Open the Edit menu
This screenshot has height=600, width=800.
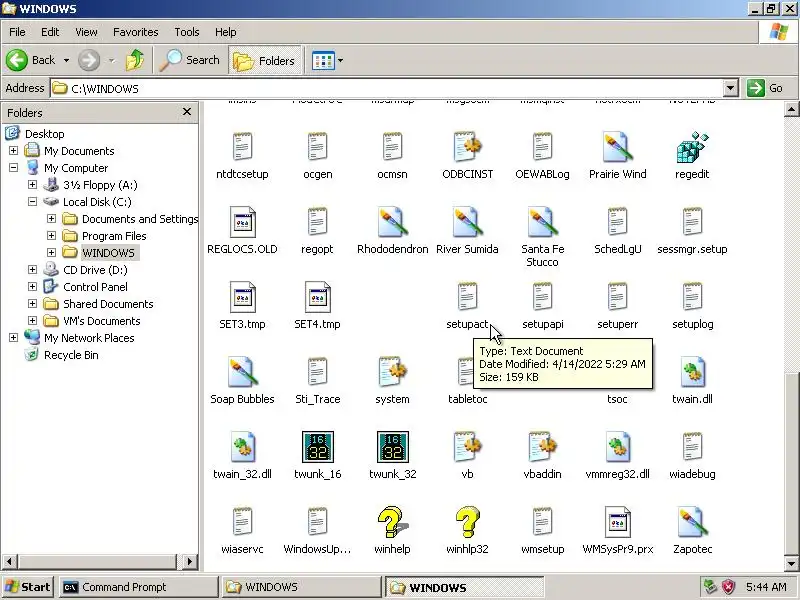50,32
